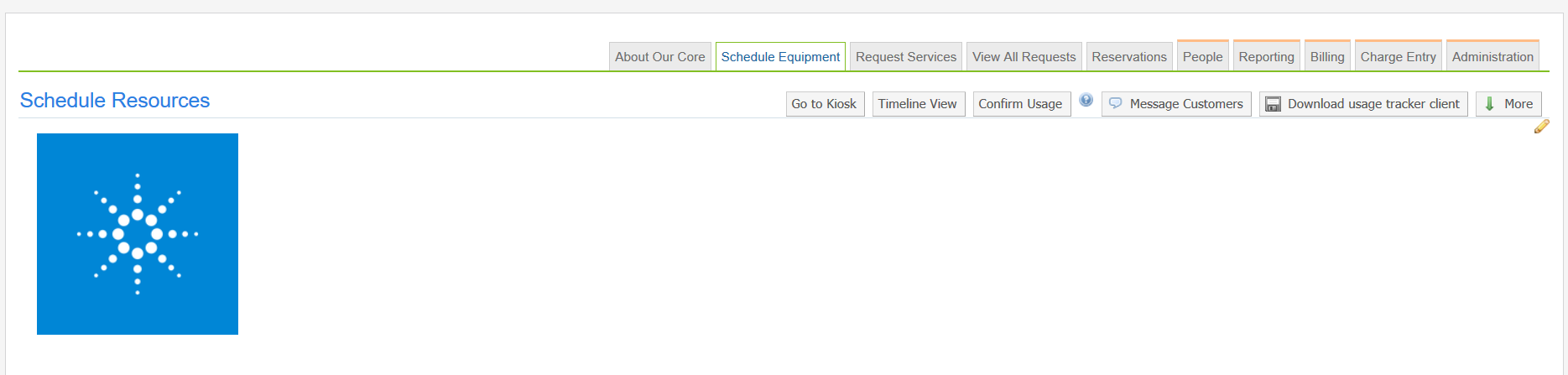Select the Billing tab

point(1327,57)
